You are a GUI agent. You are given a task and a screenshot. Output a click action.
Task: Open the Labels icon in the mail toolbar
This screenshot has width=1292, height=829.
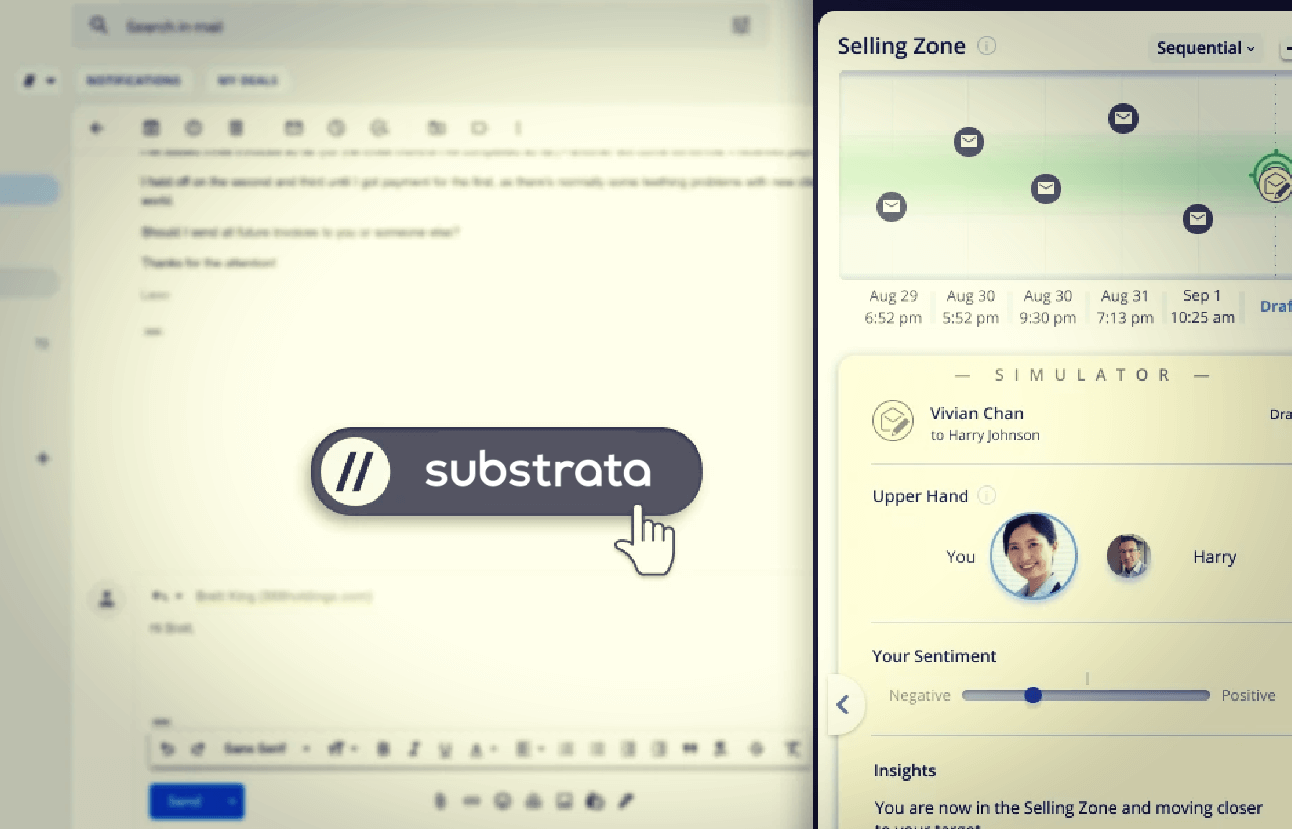point(479,128)
